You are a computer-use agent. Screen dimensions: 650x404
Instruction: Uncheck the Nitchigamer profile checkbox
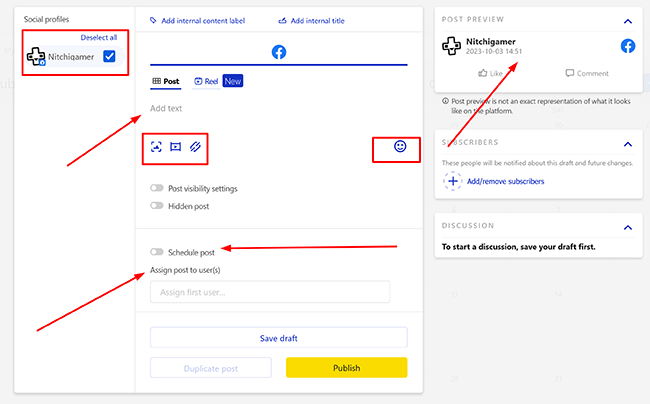click(x=110, y=57)
